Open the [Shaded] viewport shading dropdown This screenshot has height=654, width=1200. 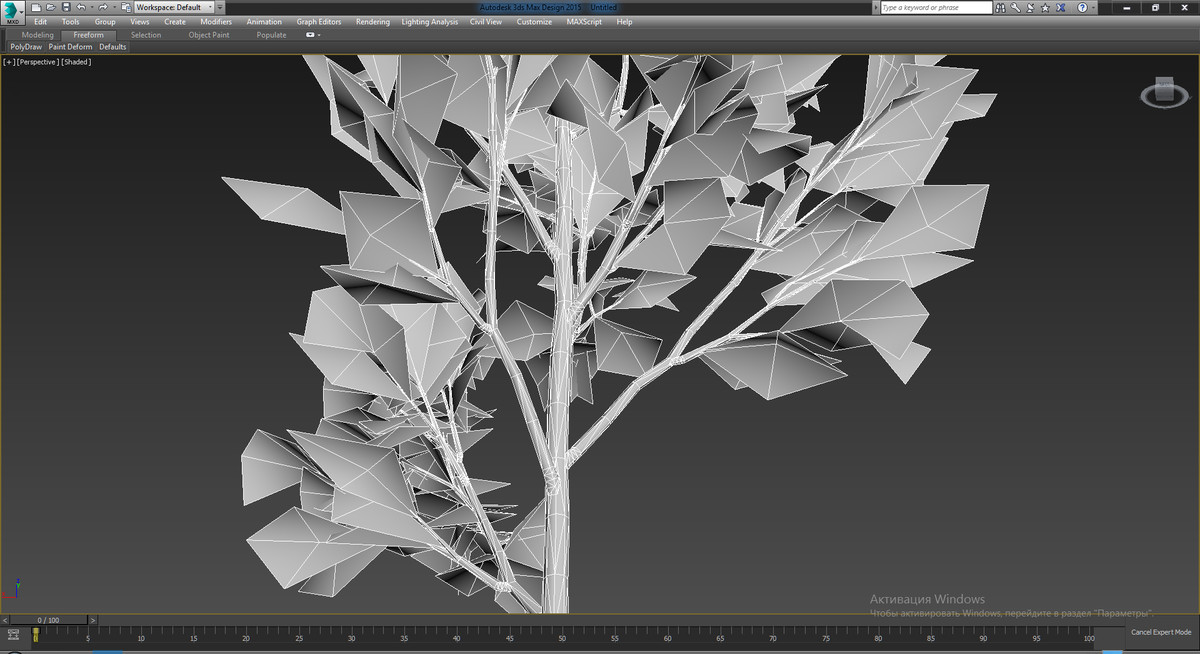click(x=75, y=61)
